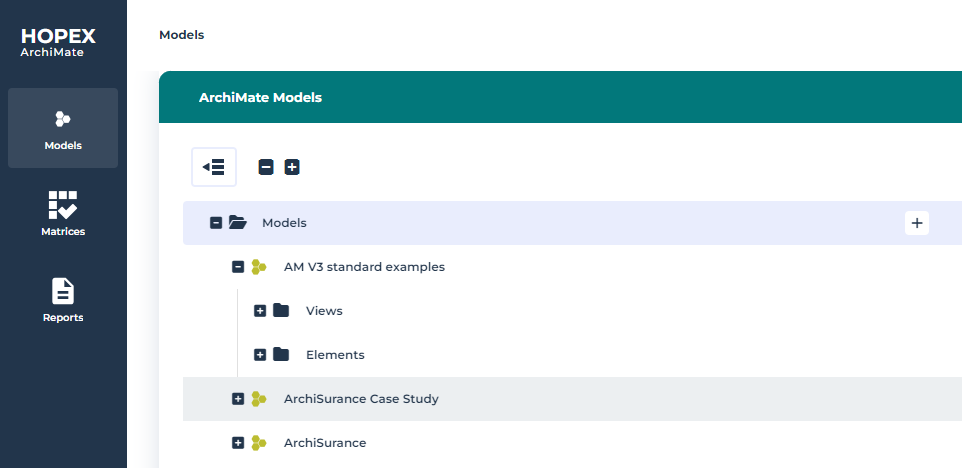Click the Models breadcrumb title
Screen dimensions: 962x468
(x=181, y=35)
